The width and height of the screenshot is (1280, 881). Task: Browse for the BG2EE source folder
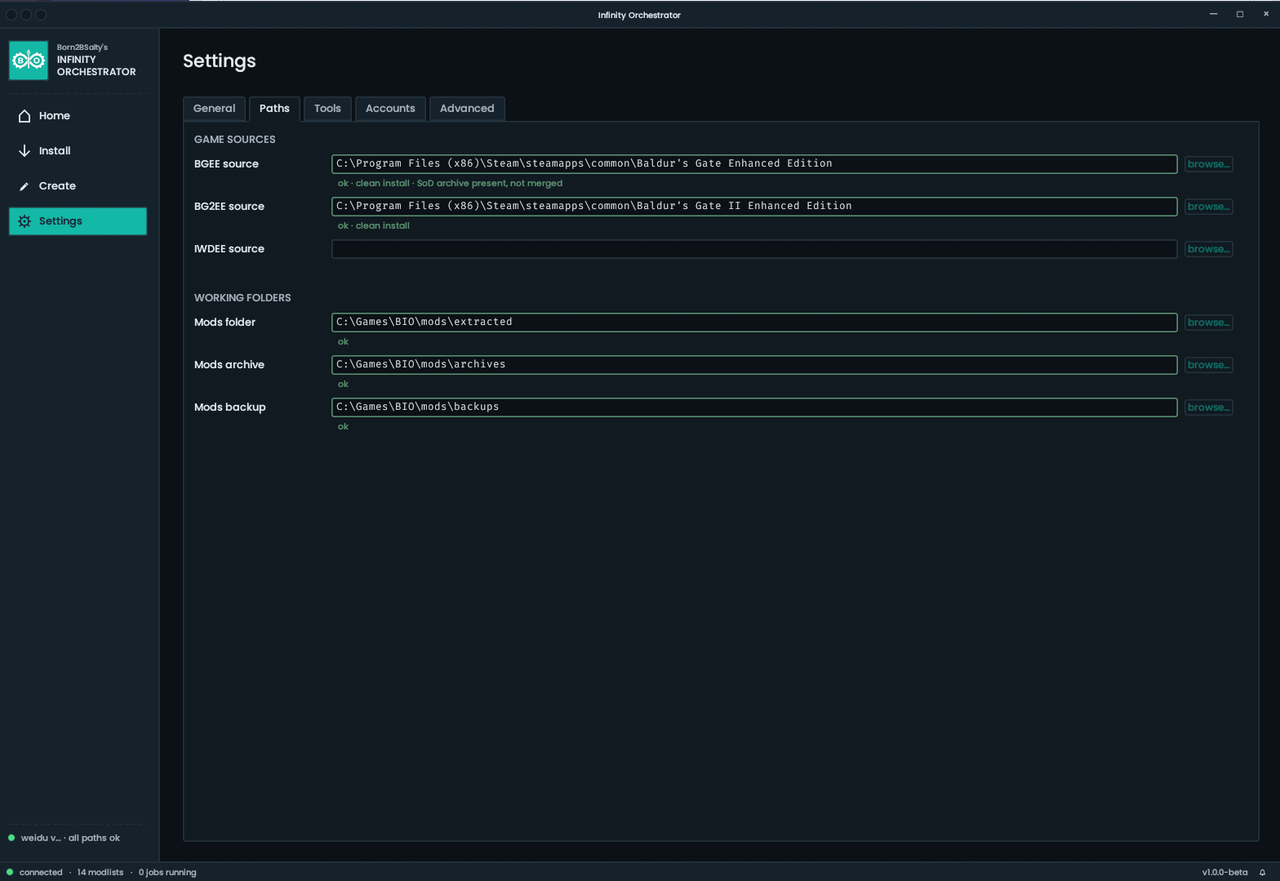point(1208,206)
